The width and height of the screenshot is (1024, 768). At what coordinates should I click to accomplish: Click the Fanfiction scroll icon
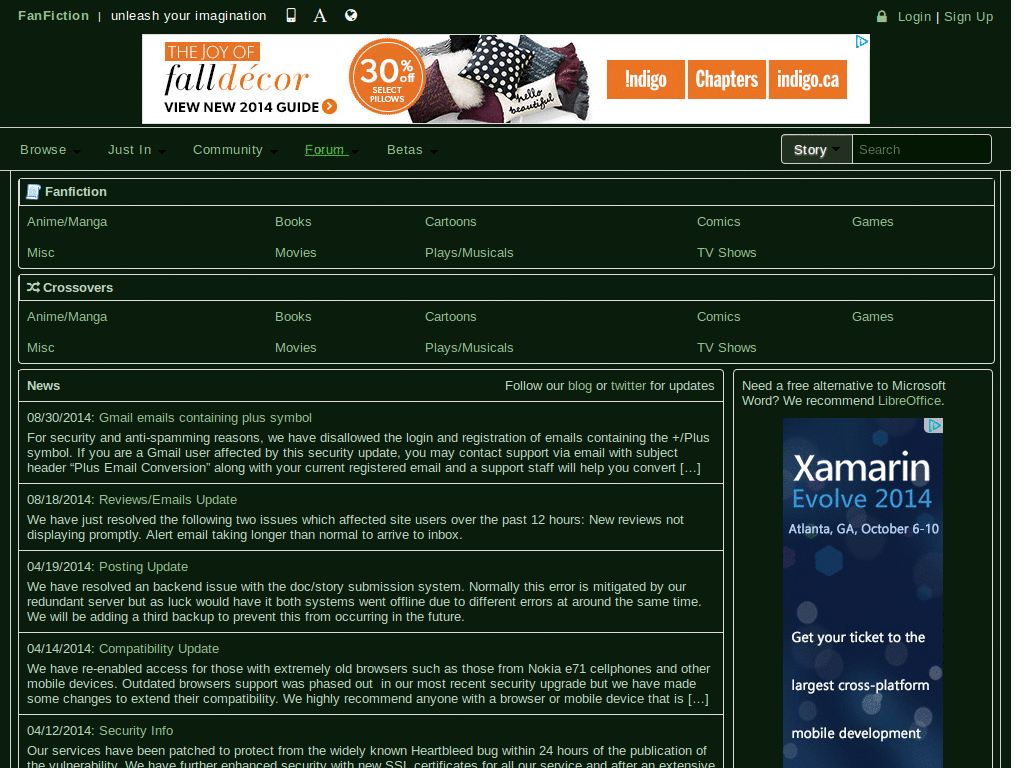33,192
